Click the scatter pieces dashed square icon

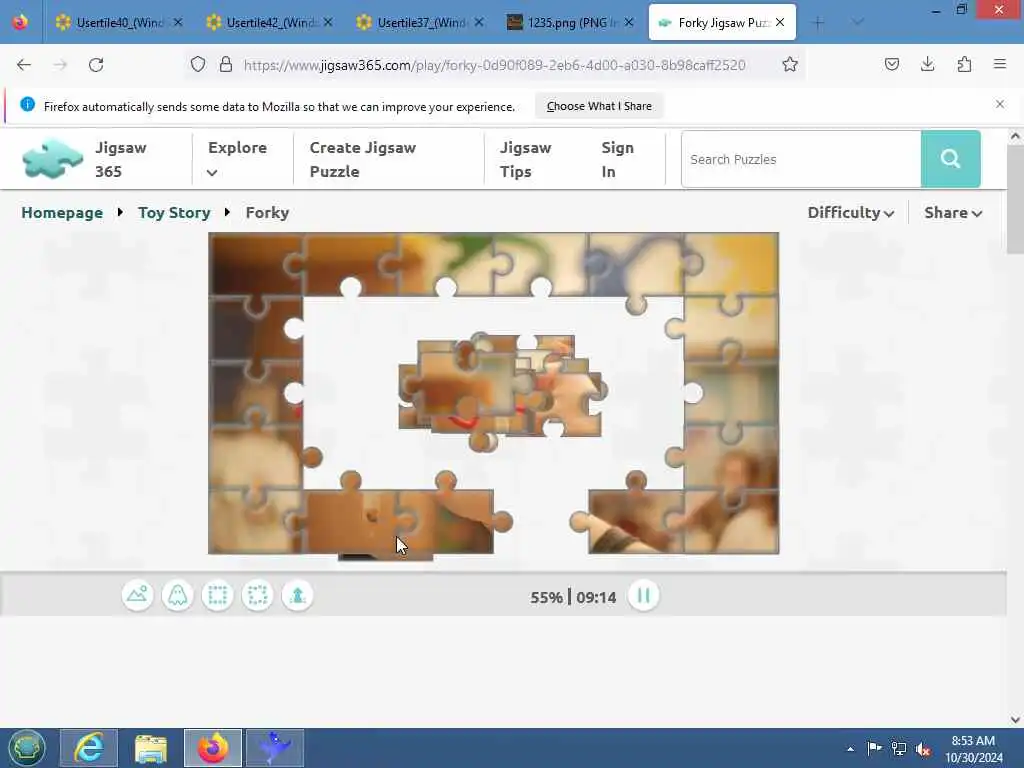pos(257,596)
